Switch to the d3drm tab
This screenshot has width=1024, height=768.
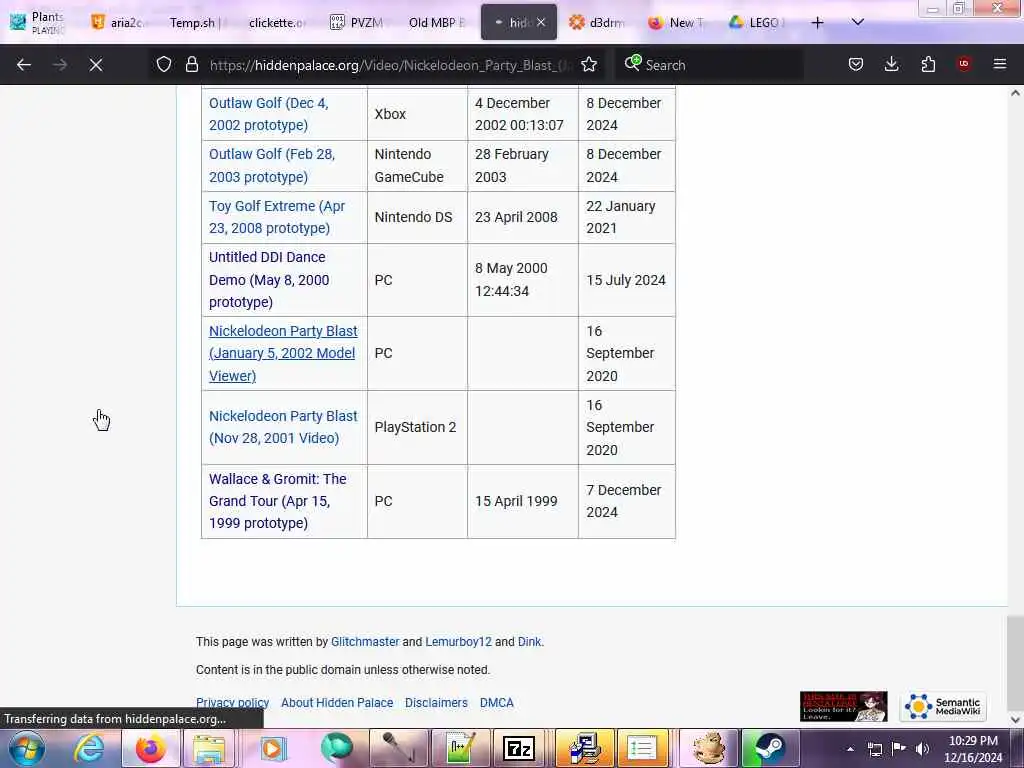coord(597,23)
